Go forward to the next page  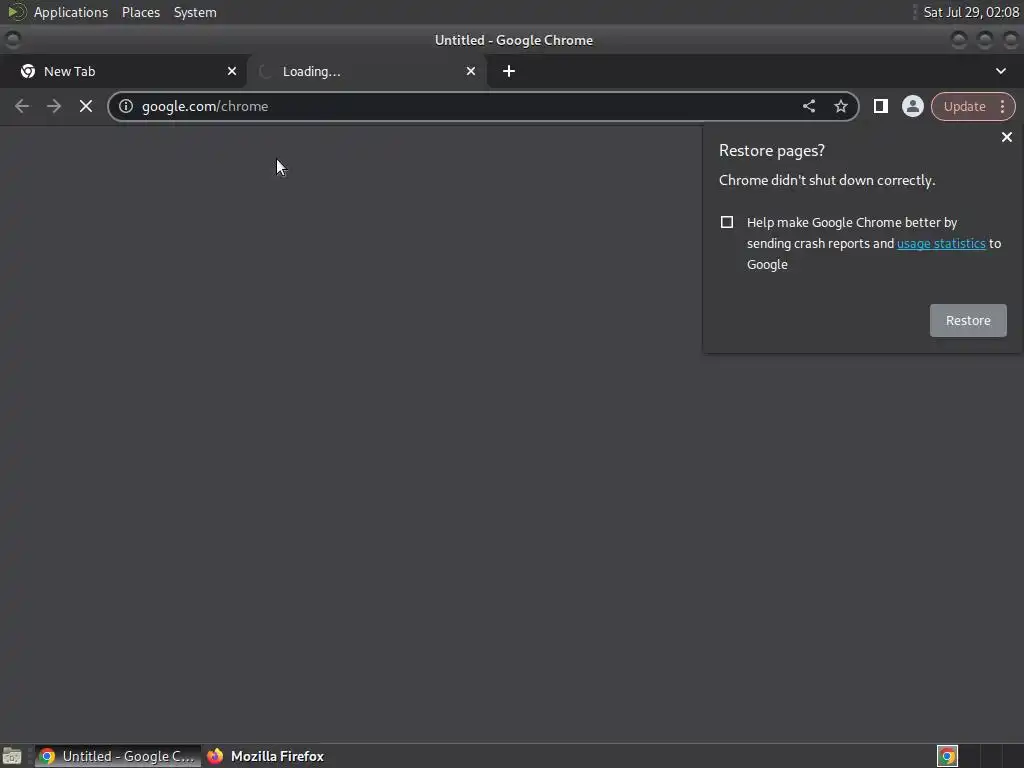point(54,106)
